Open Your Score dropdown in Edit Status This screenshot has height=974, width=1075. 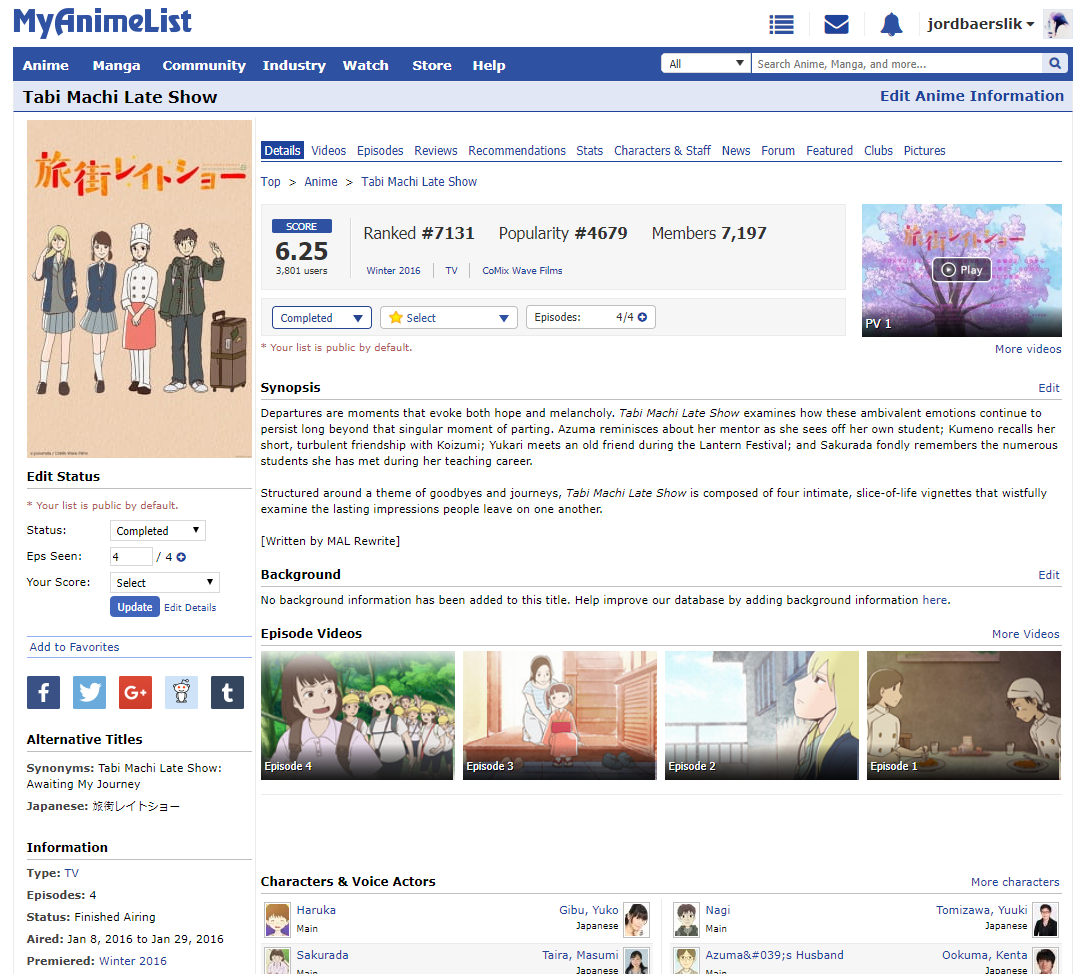(165, 583)
